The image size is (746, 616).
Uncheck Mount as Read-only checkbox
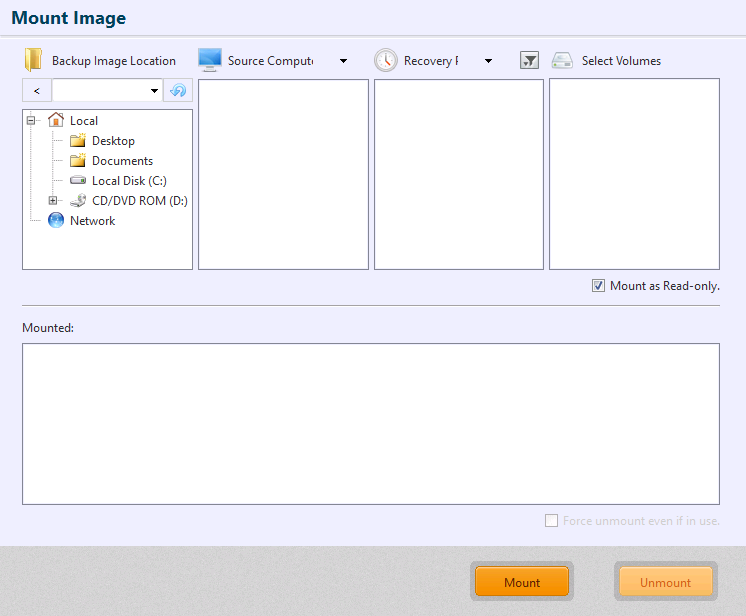pos(599,286)
